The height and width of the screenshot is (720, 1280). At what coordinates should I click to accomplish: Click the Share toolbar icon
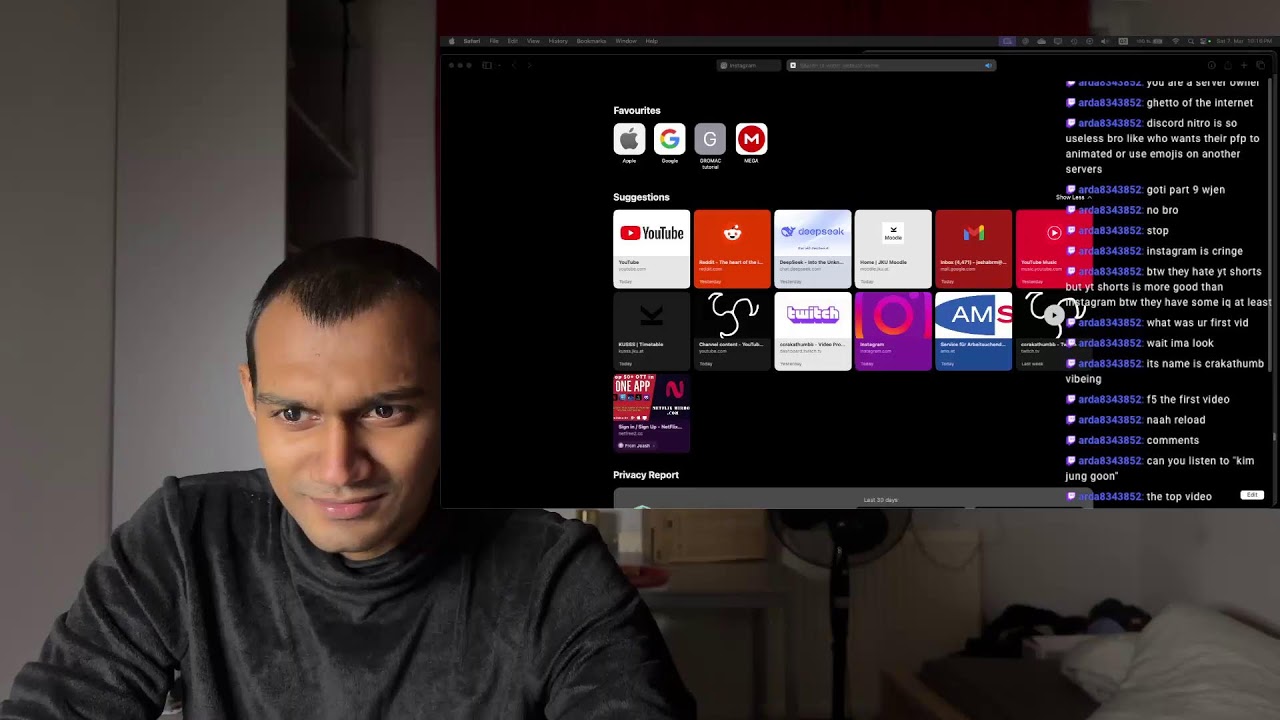[1228, 65]
